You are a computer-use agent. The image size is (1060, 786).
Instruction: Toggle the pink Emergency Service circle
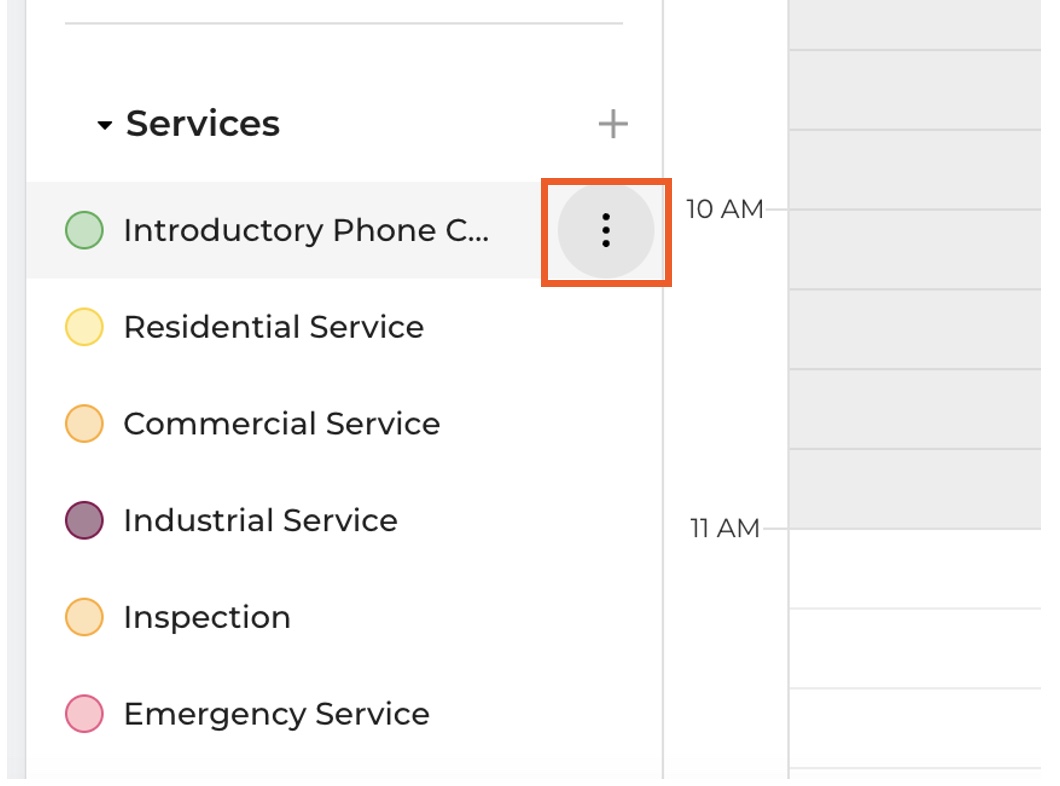click(x=84, y=715)
